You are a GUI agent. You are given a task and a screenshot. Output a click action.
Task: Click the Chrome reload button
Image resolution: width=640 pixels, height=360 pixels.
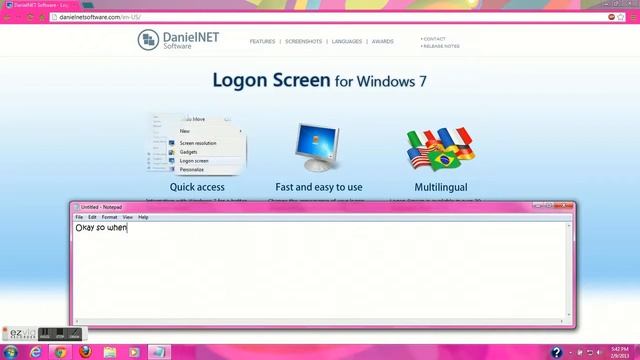[30, 17]
